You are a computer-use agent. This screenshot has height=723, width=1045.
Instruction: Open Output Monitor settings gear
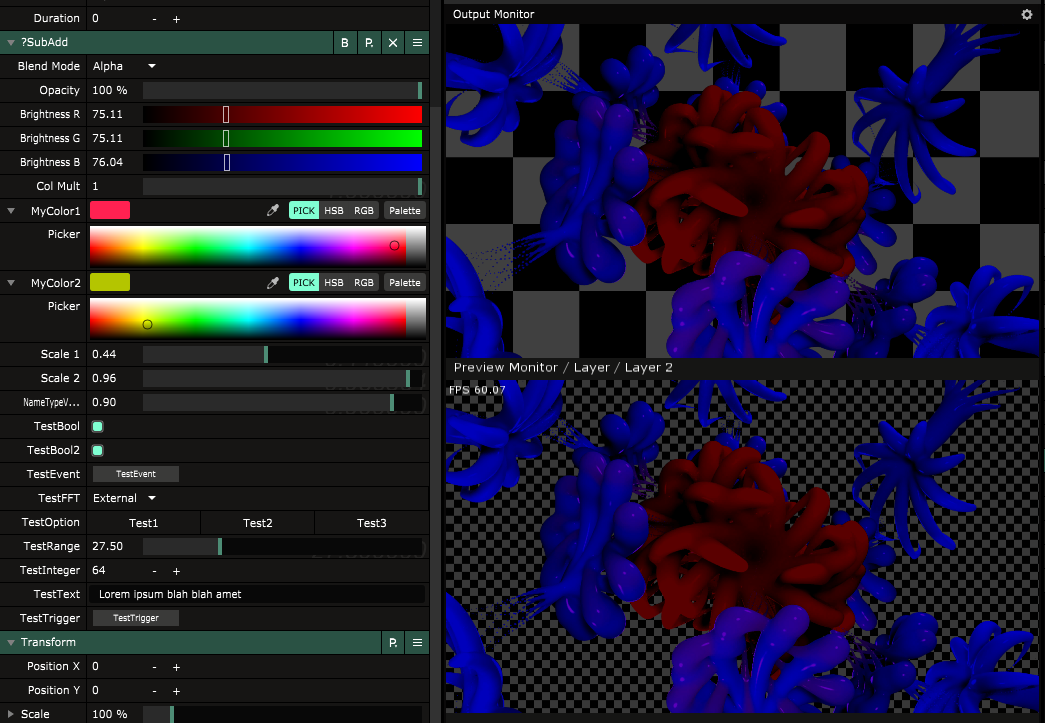pos(1027,14)
